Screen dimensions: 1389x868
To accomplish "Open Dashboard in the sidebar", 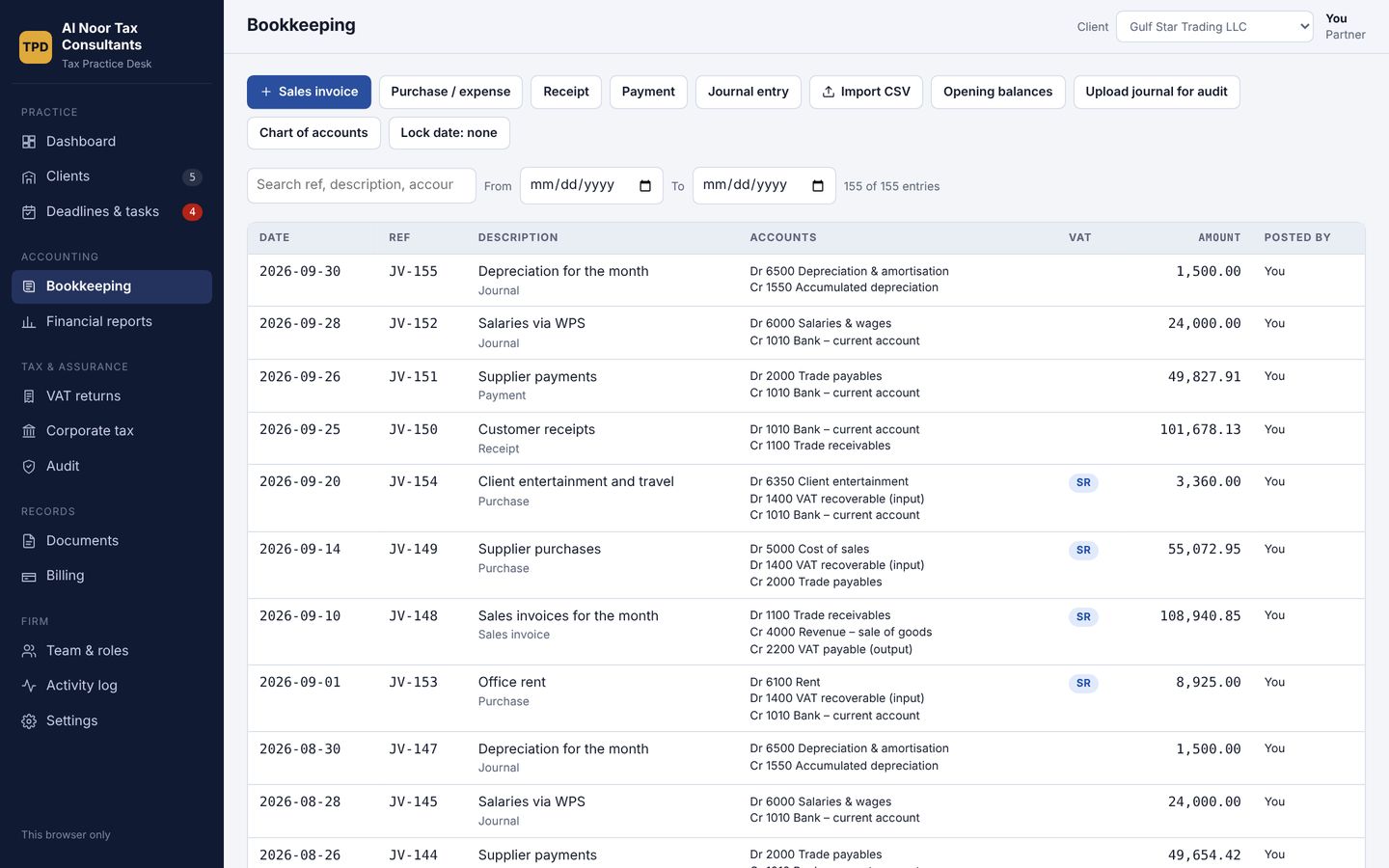I will tap(112, 142).
